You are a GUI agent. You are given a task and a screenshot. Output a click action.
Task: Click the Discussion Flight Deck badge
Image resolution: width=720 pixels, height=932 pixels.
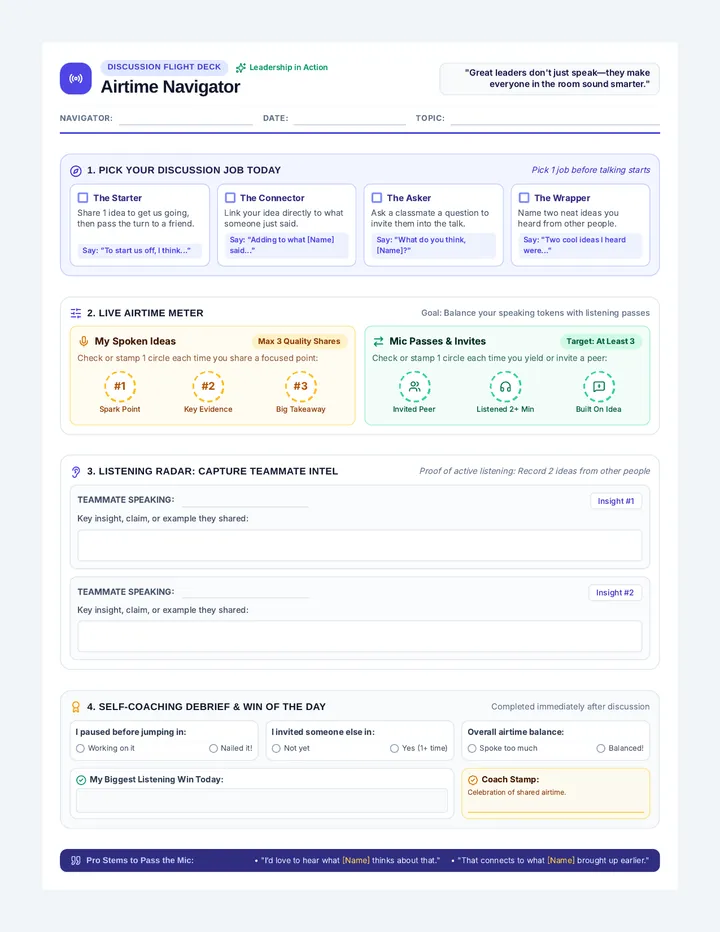pos(164,67)
